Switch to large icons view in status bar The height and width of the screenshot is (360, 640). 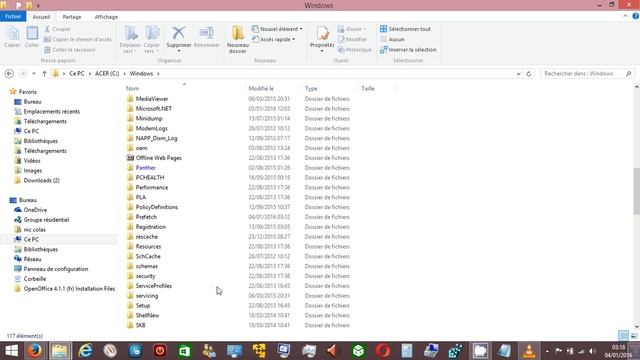tap(633, 336)
